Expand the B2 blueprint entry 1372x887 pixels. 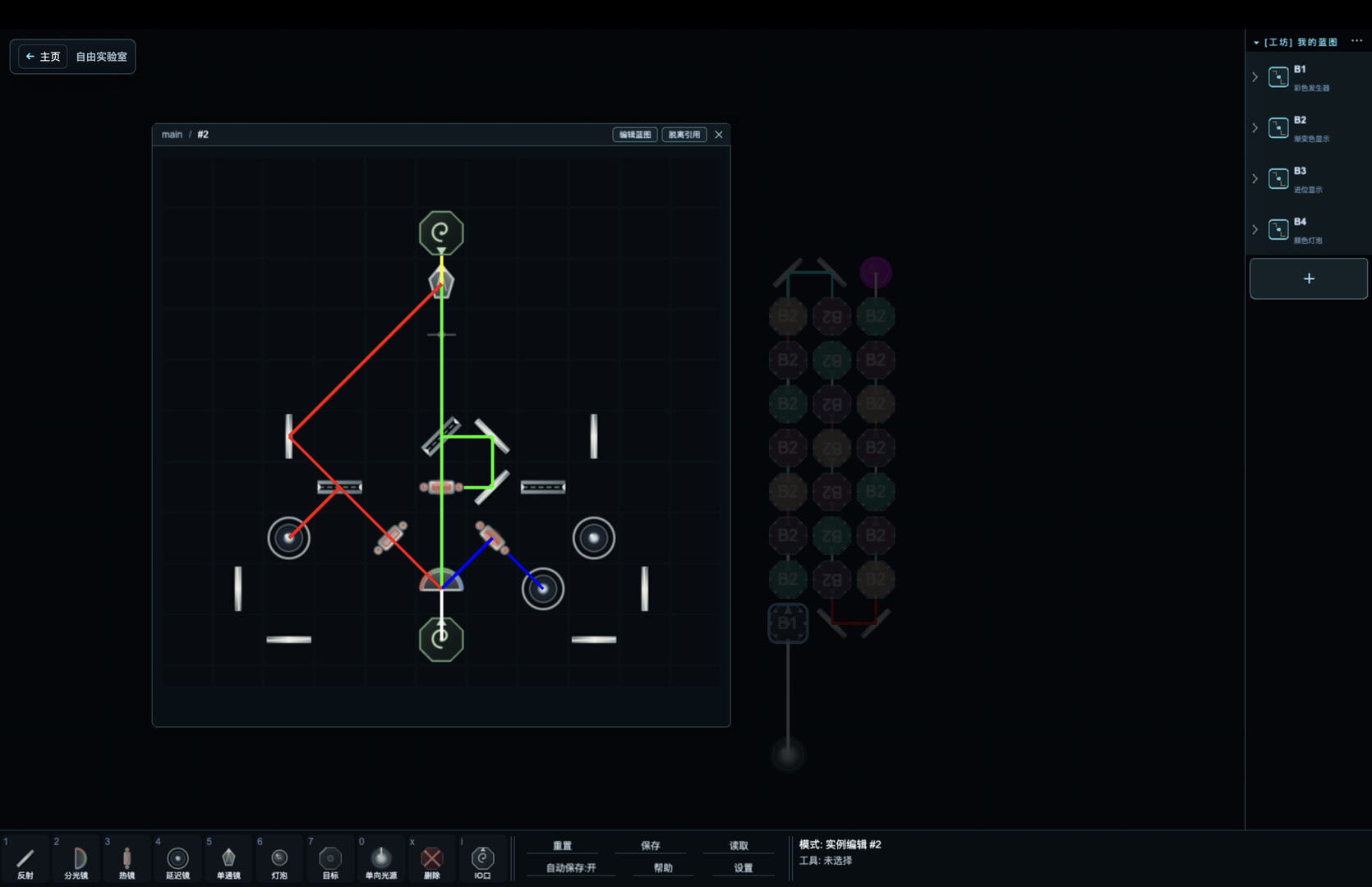point(1255,128)
